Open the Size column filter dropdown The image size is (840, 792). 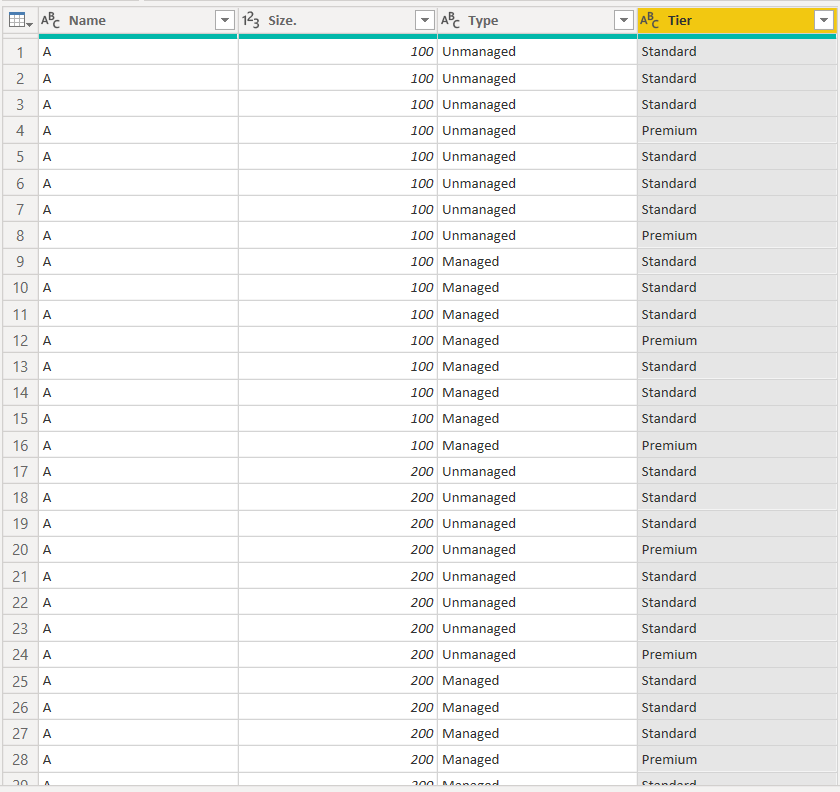point(424,20)
